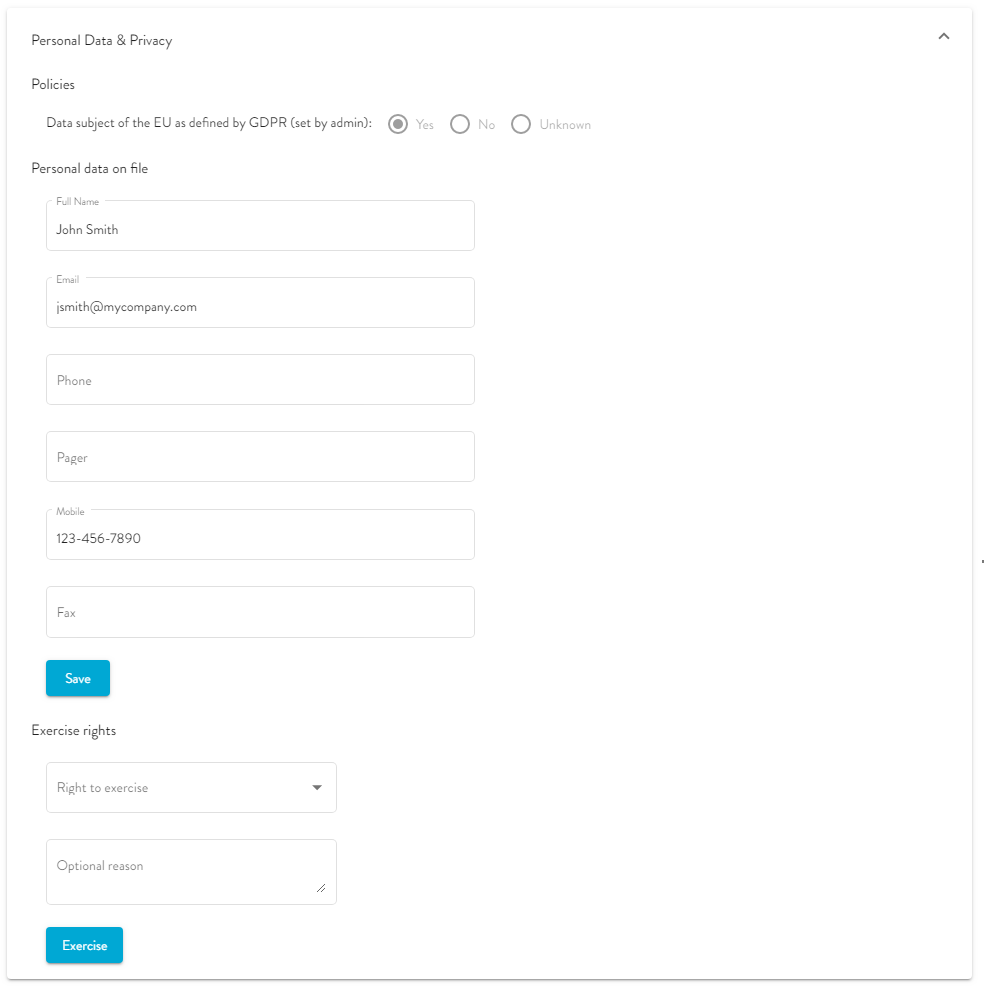Click the Personal data on file heading
Screen dimensions: 984x987
click(x=90, y=169)
